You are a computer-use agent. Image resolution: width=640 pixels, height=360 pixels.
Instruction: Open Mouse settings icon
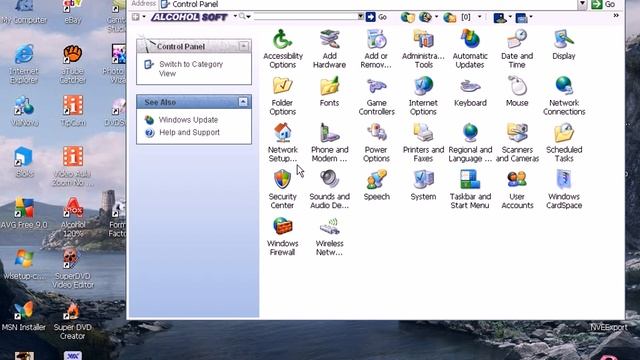tap(517, 92)
